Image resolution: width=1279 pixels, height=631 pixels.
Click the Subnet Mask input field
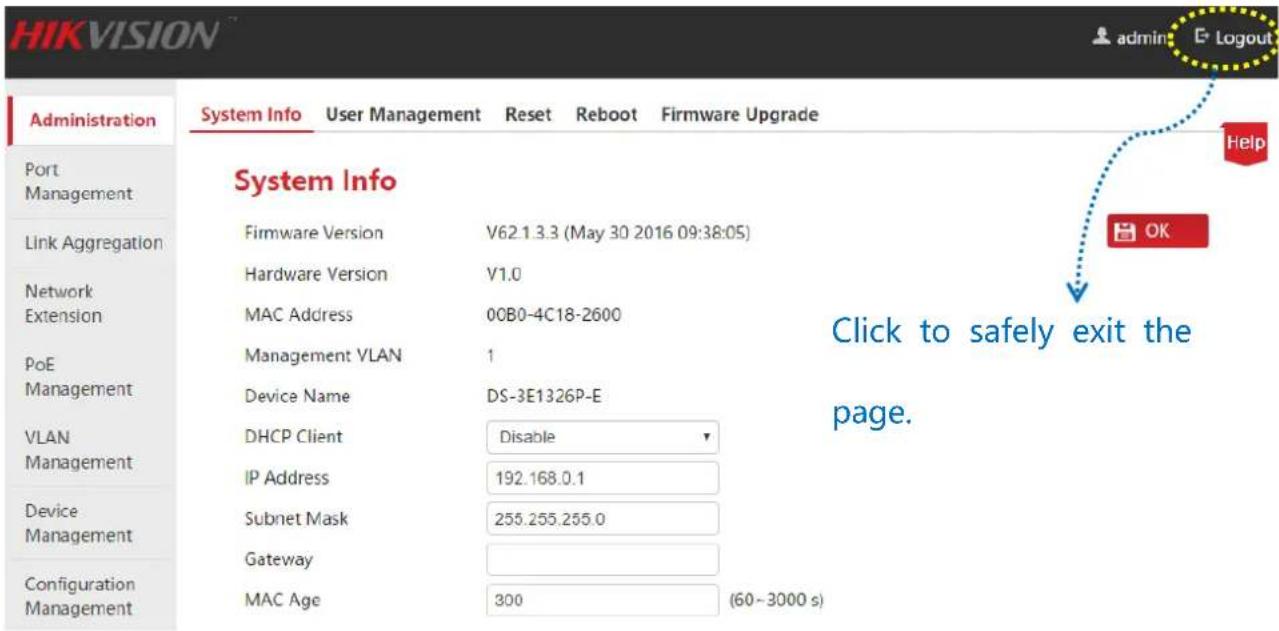pyautogui.click(x=602, y=519)
